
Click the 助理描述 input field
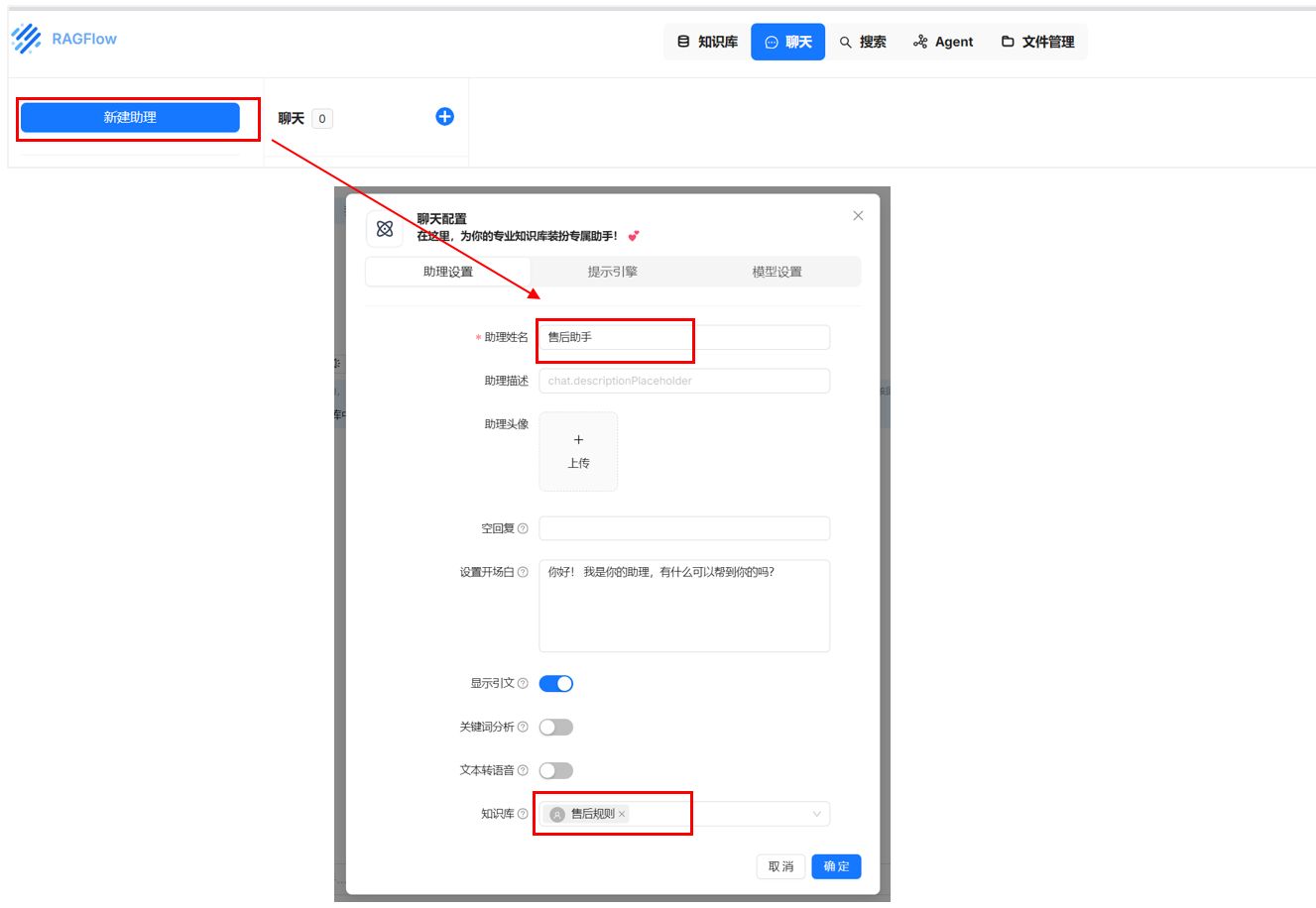point(684,381)
